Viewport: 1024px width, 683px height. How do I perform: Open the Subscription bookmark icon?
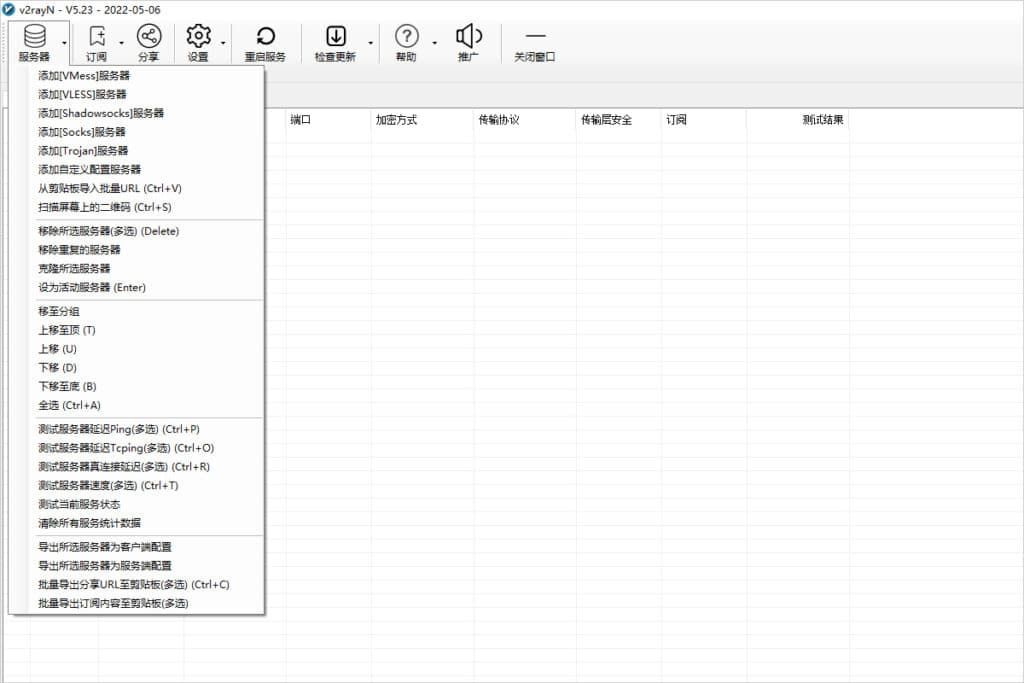point(96,37)
